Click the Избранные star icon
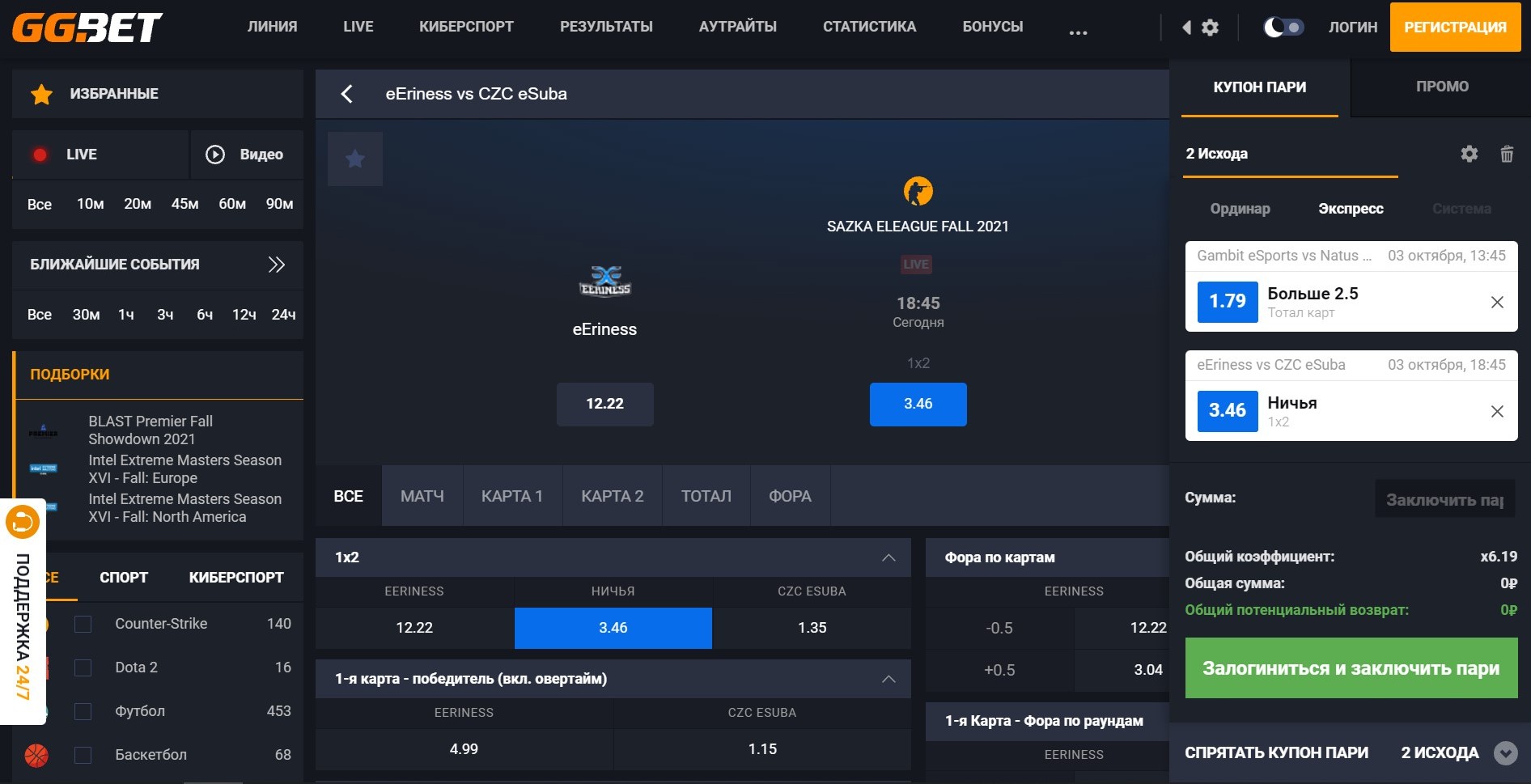 (x=41, y=94)
